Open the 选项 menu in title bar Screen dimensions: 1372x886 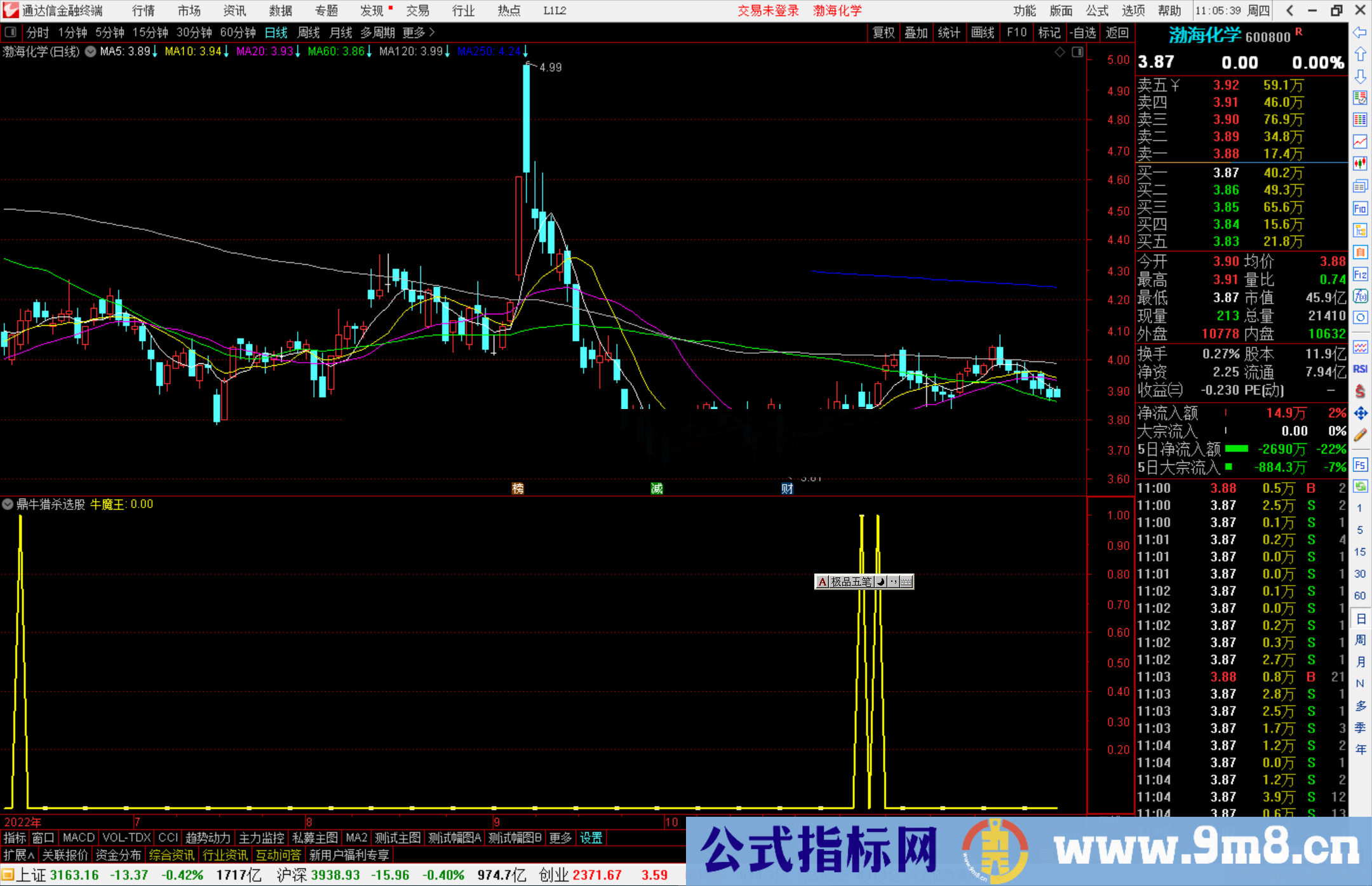point(1133,11)
